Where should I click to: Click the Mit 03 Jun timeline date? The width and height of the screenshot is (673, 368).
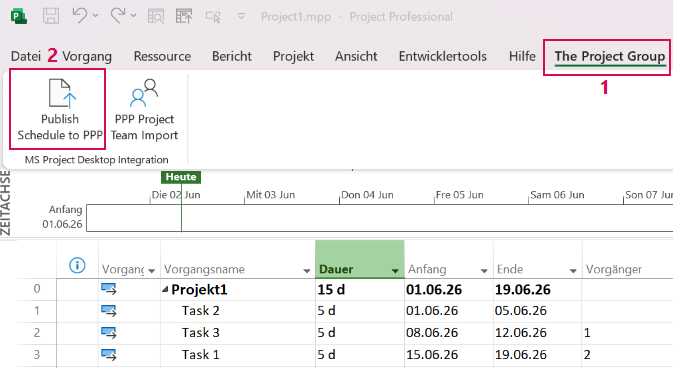tap(271, 195)
